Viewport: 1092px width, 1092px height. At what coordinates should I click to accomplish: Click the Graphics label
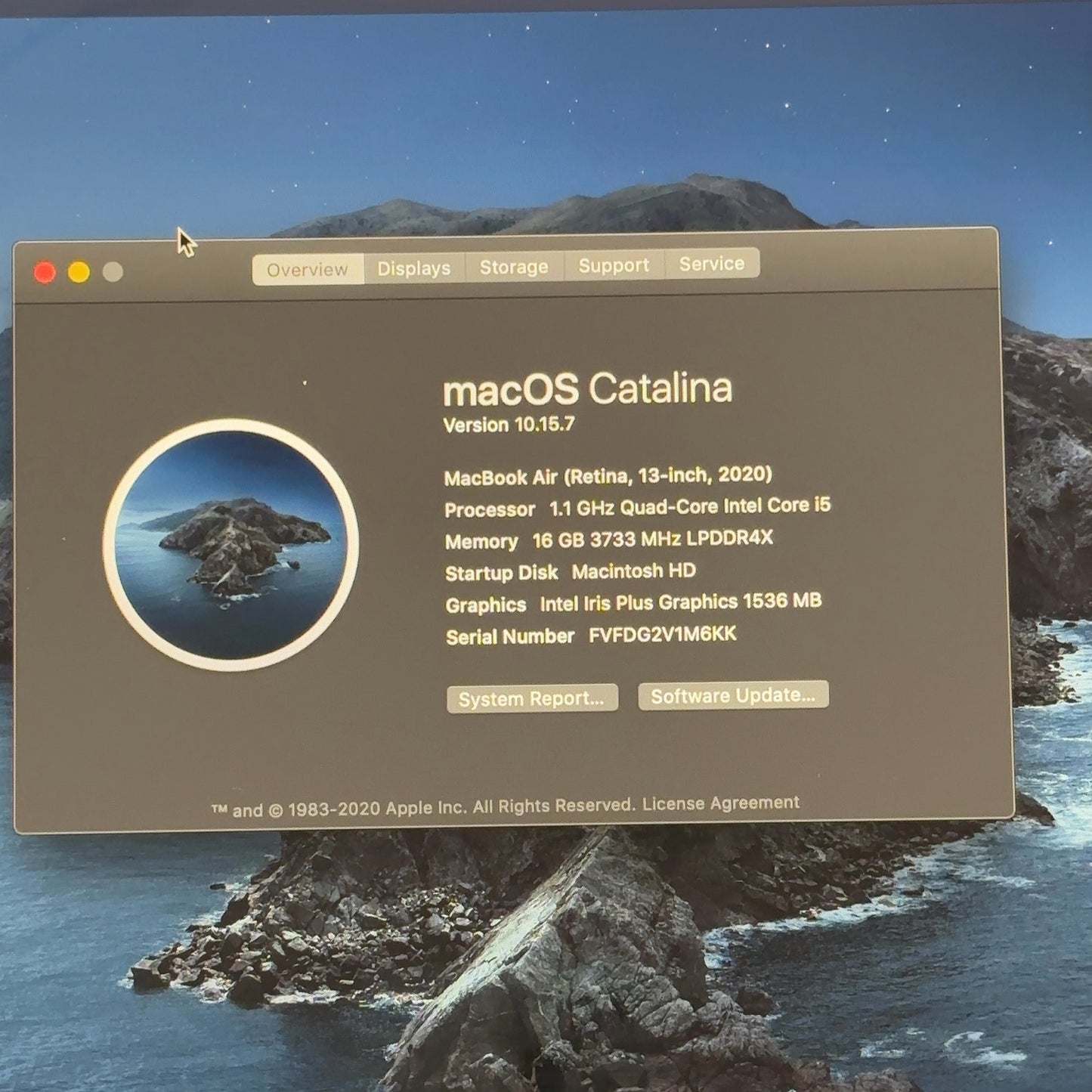tap(486, 605)
